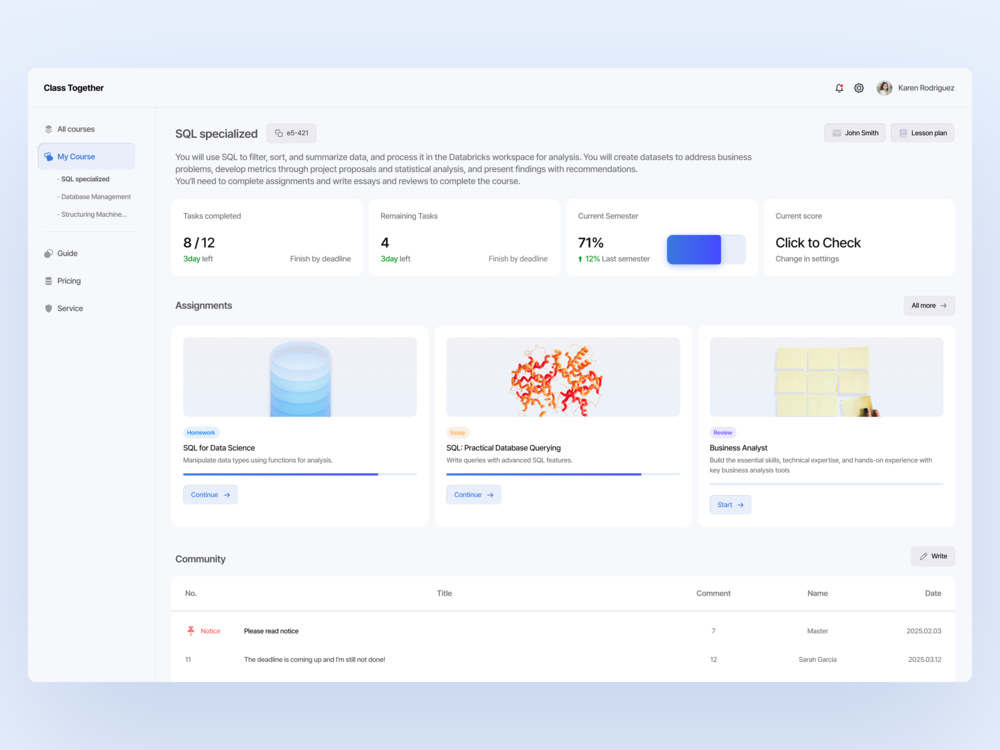
Task: Open Guide menu item
Action: [67, 253]
